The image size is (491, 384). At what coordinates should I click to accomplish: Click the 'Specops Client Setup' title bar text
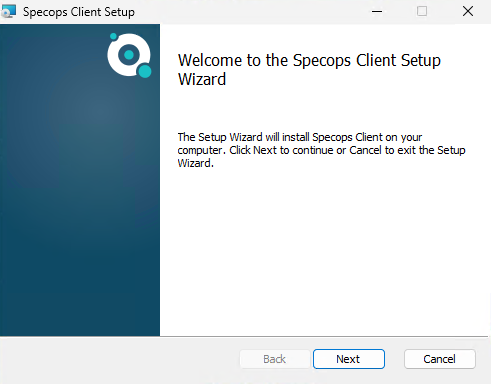click(x=79, y=12)
